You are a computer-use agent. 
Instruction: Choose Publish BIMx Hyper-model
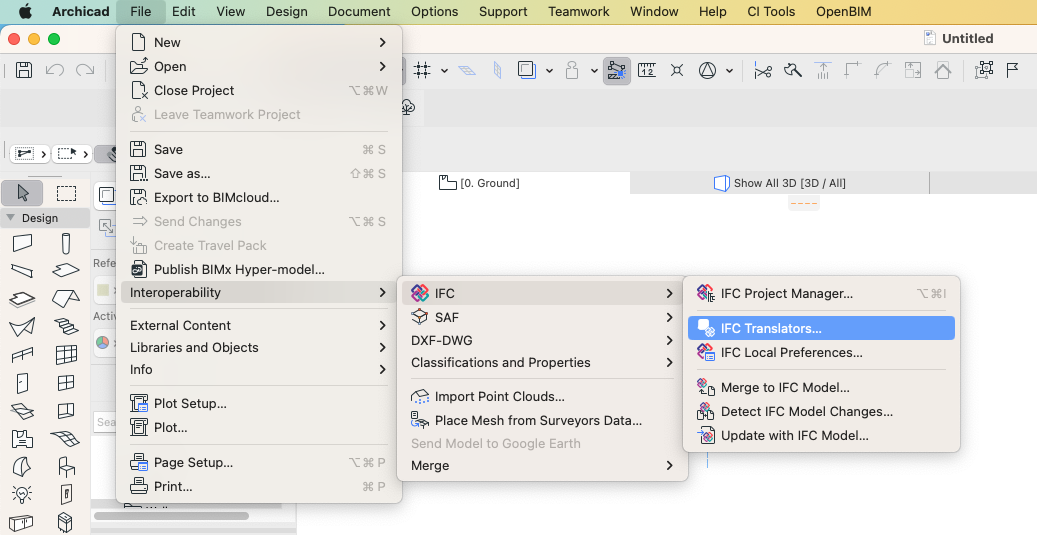coord(259,269)
